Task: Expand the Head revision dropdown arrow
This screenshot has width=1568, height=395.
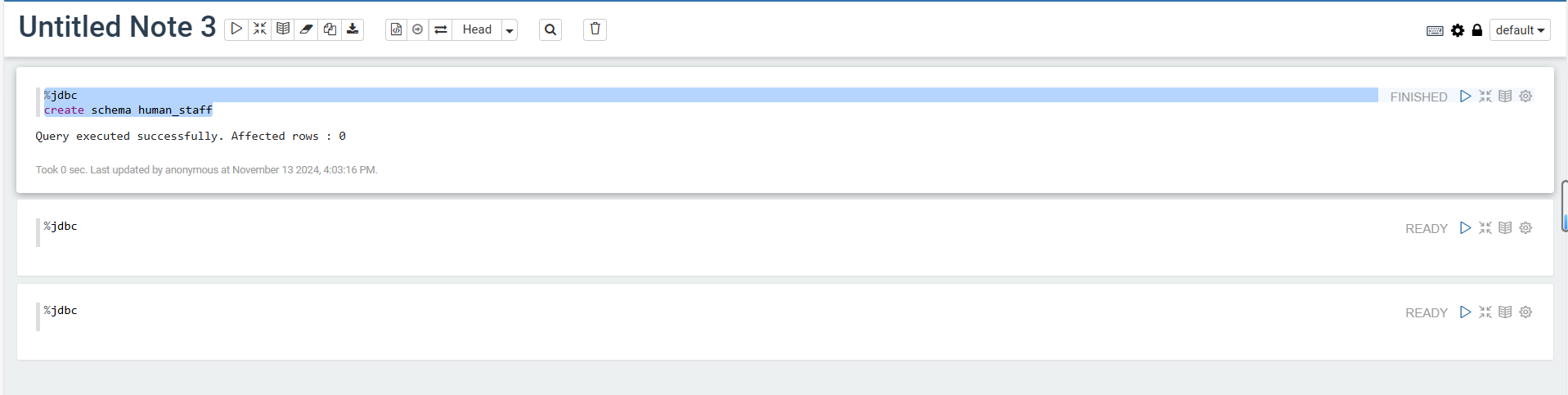Action: (x=510, y=30)
